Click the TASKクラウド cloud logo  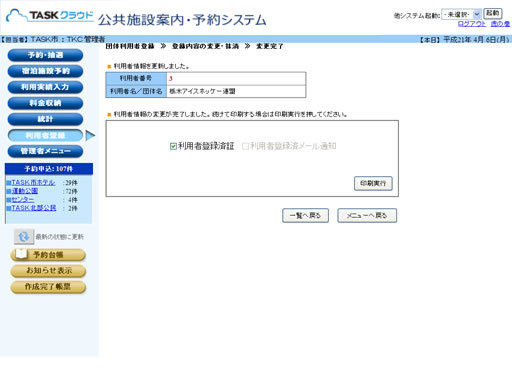[x=50, y=16]
